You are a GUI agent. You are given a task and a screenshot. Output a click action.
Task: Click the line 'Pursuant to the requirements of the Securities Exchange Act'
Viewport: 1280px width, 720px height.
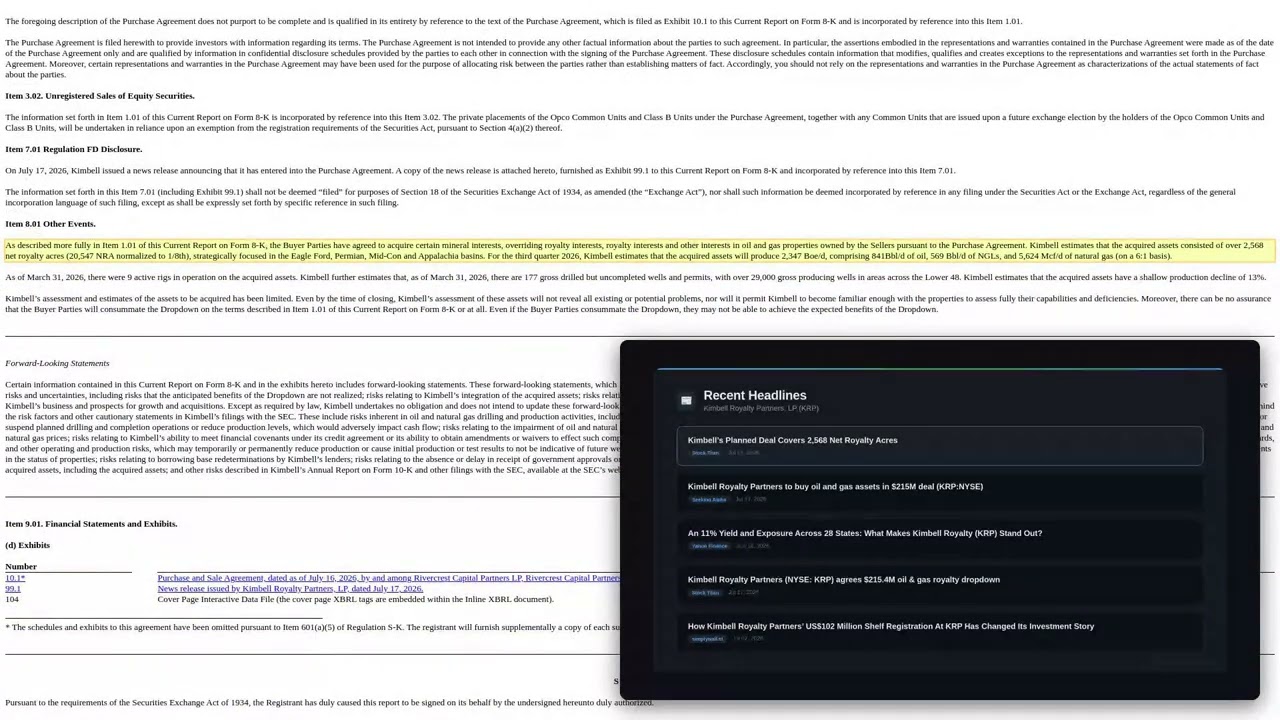click(329, 703)
